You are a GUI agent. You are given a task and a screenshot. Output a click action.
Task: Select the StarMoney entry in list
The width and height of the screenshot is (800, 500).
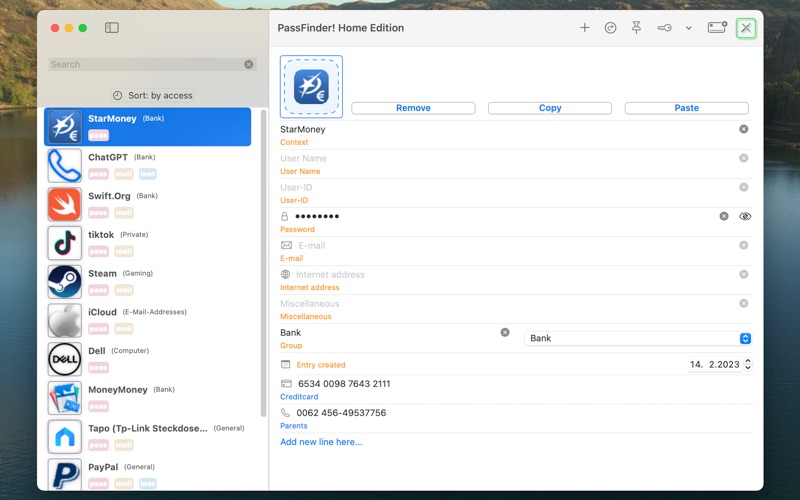(147, 127)
